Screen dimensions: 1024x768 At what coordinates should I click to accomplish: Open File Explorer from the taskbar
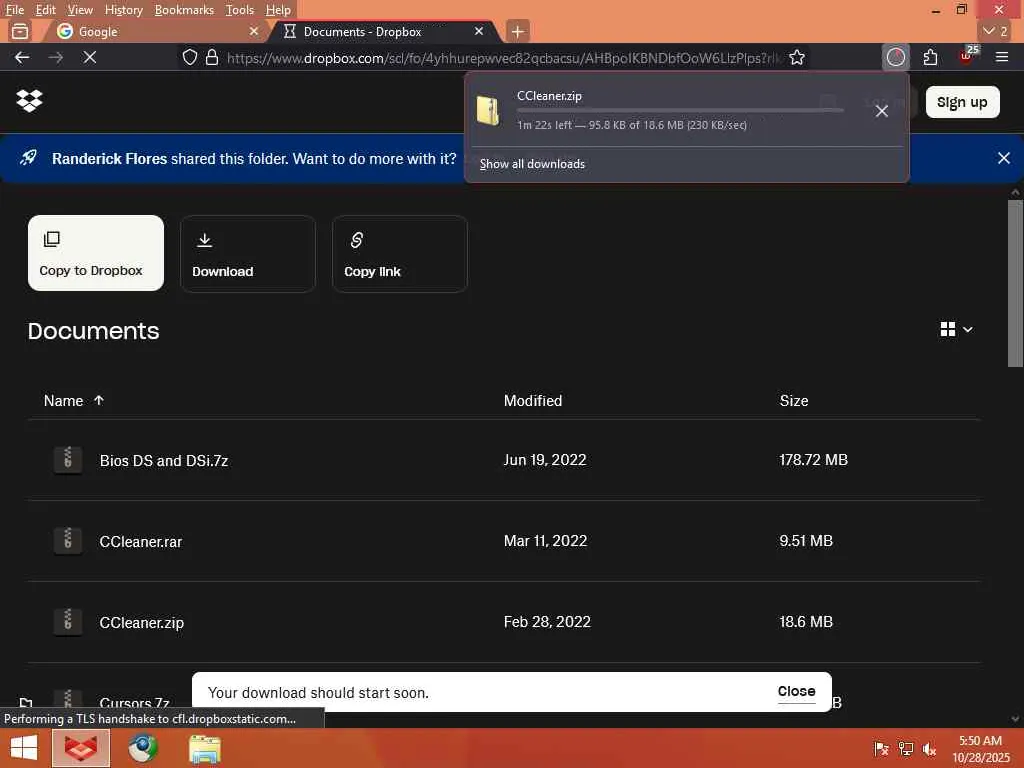click(x=205, y=748)
